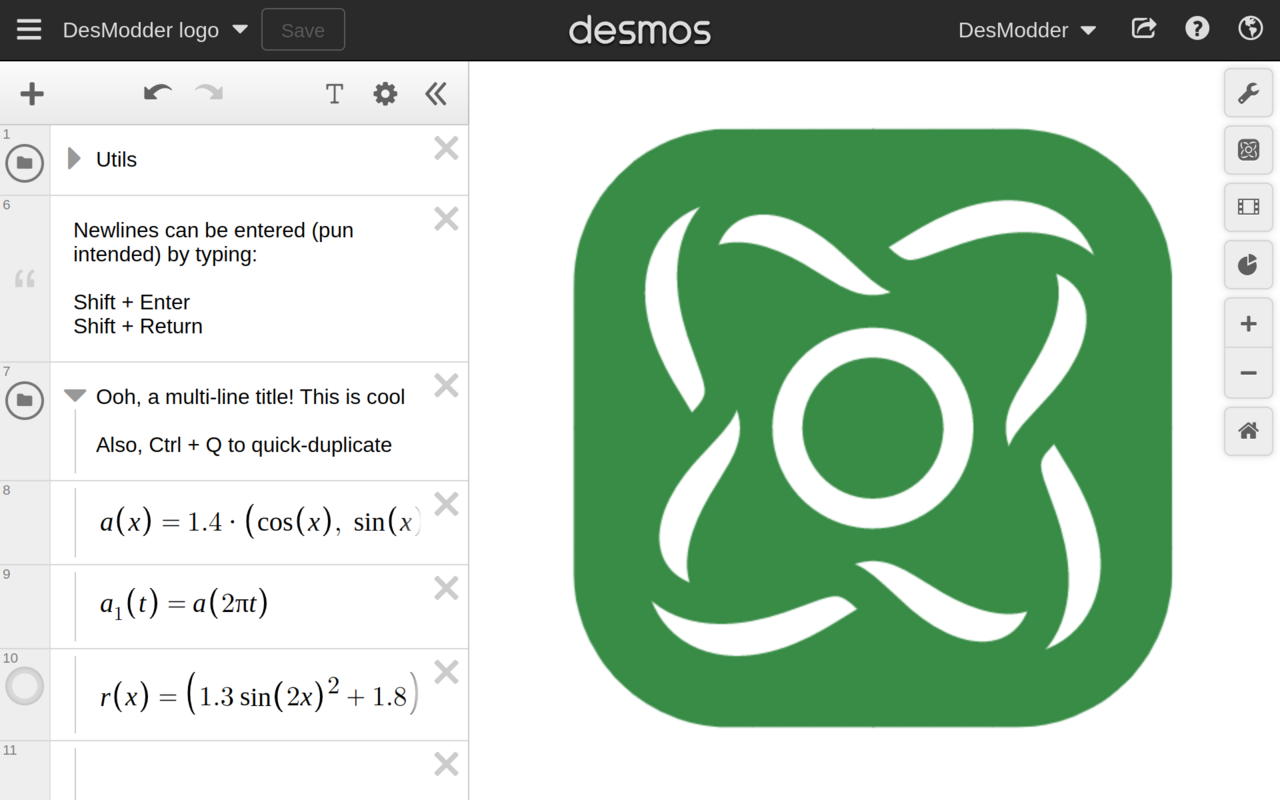Delete the Utils folder
The image size is (1280, 800).
[x=446, y=148]
